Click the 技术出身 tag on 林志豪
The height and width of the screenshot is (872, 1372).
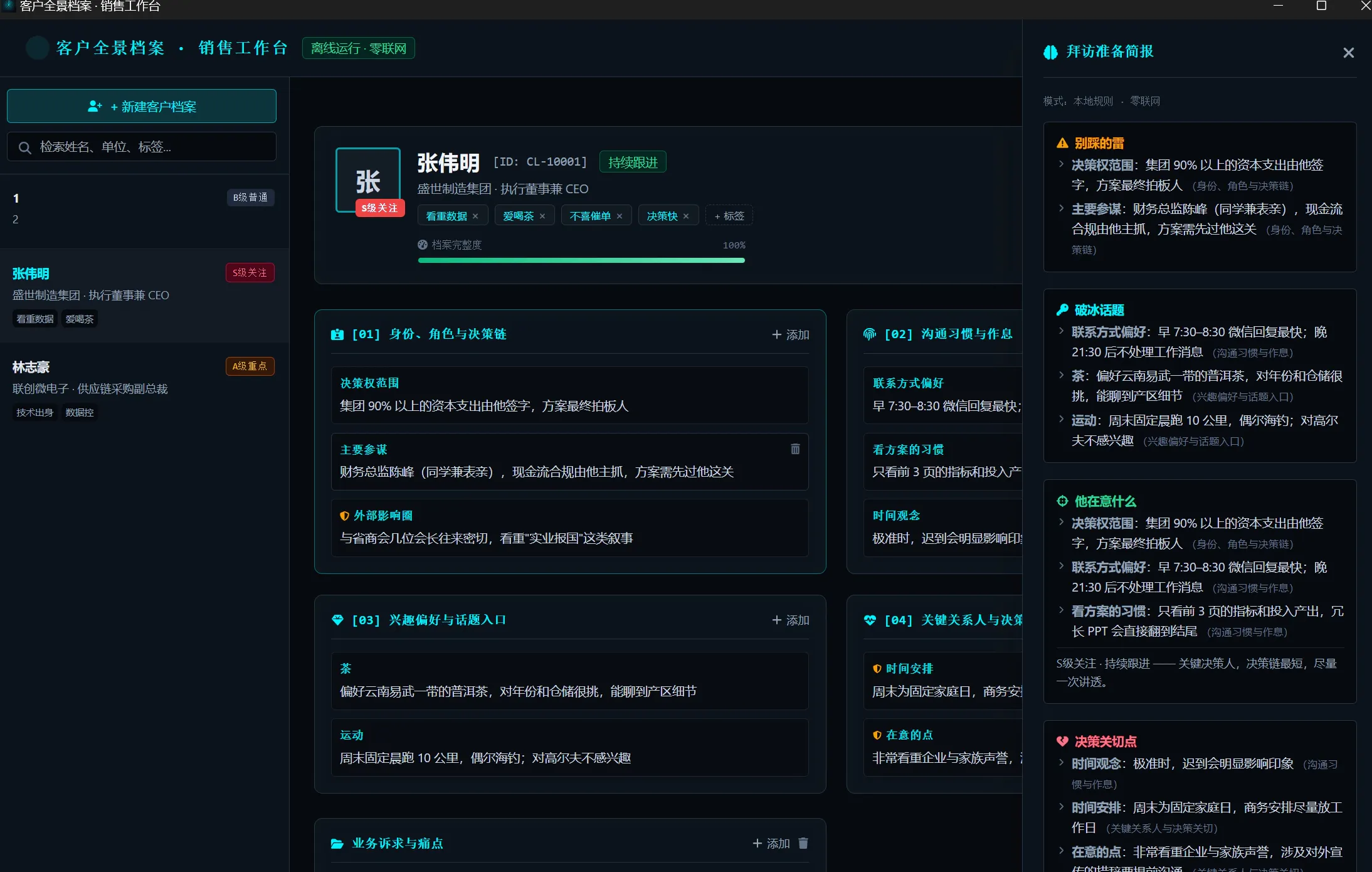[34, 412]
